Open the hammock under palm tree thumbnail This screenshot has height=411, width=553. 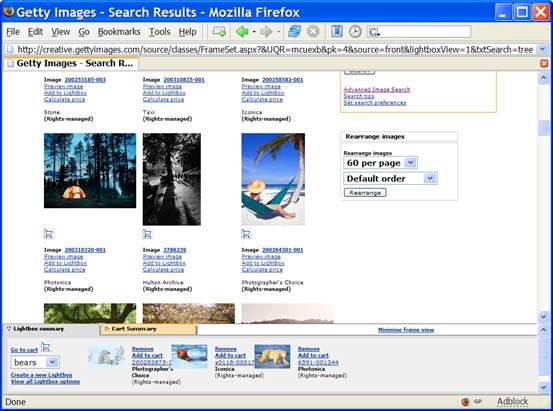[x=273, y=179]
